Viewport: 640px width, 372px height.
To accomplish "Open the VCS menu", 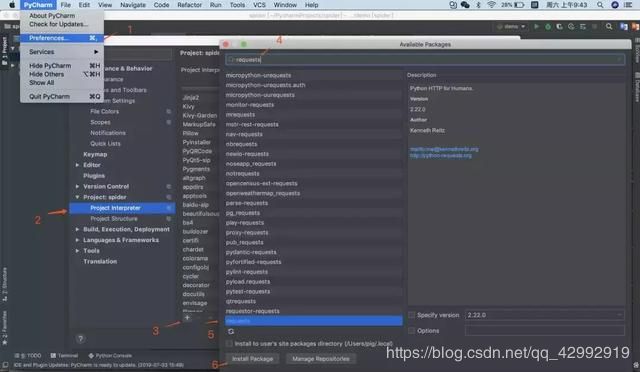I will pyautogui.click(x=259, y=5).
